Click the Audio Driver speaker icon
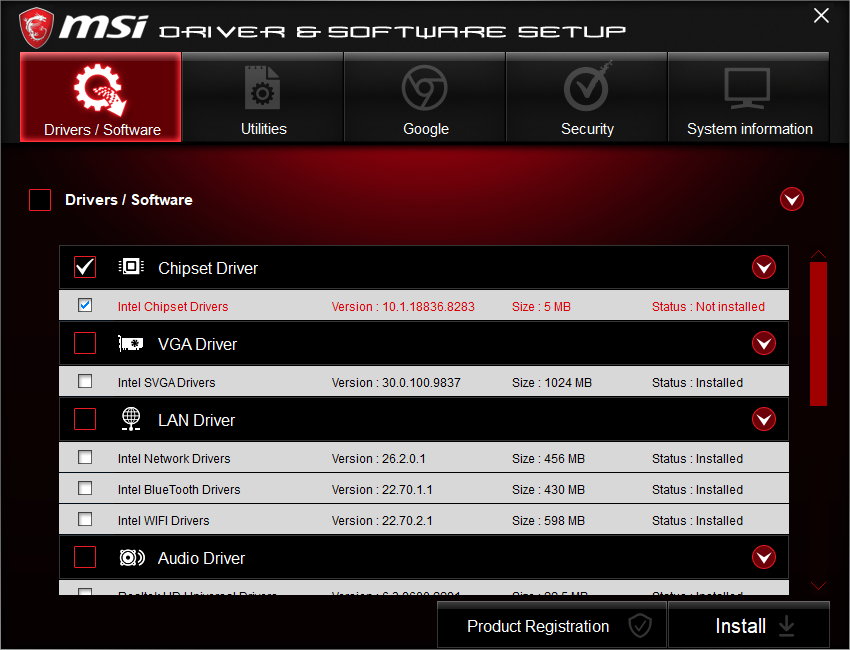Image resolution: width=850 pixels, height=650 pixels. [131, 557]
